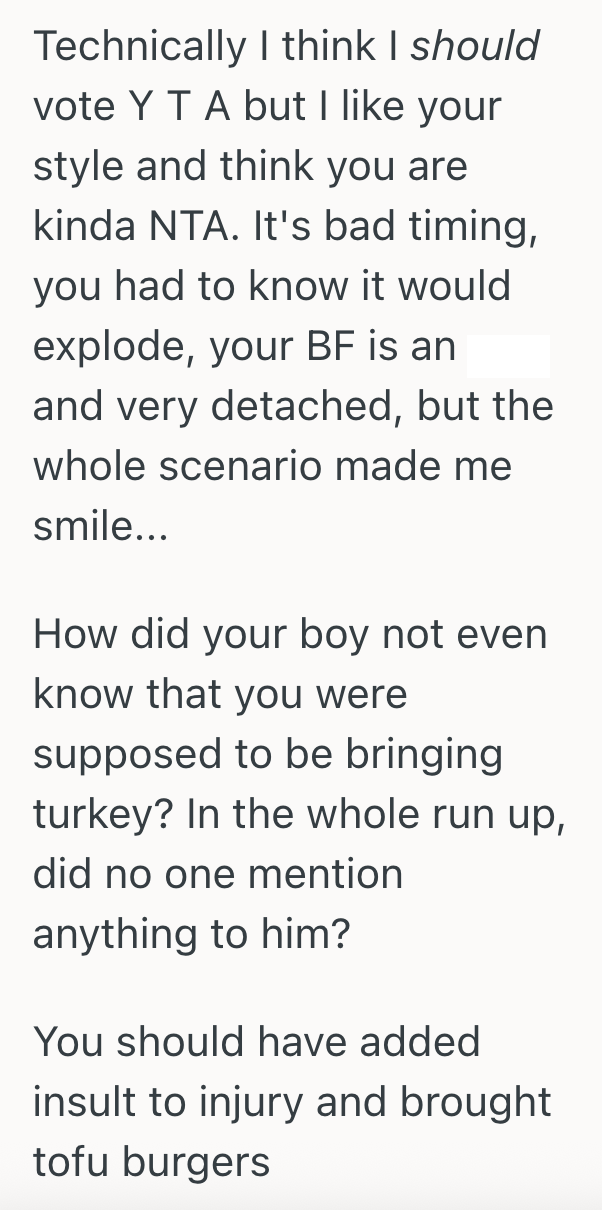602x1210 pixels.
Task: Click the phrase "tofu burgers"
Action: point(151,1162)
